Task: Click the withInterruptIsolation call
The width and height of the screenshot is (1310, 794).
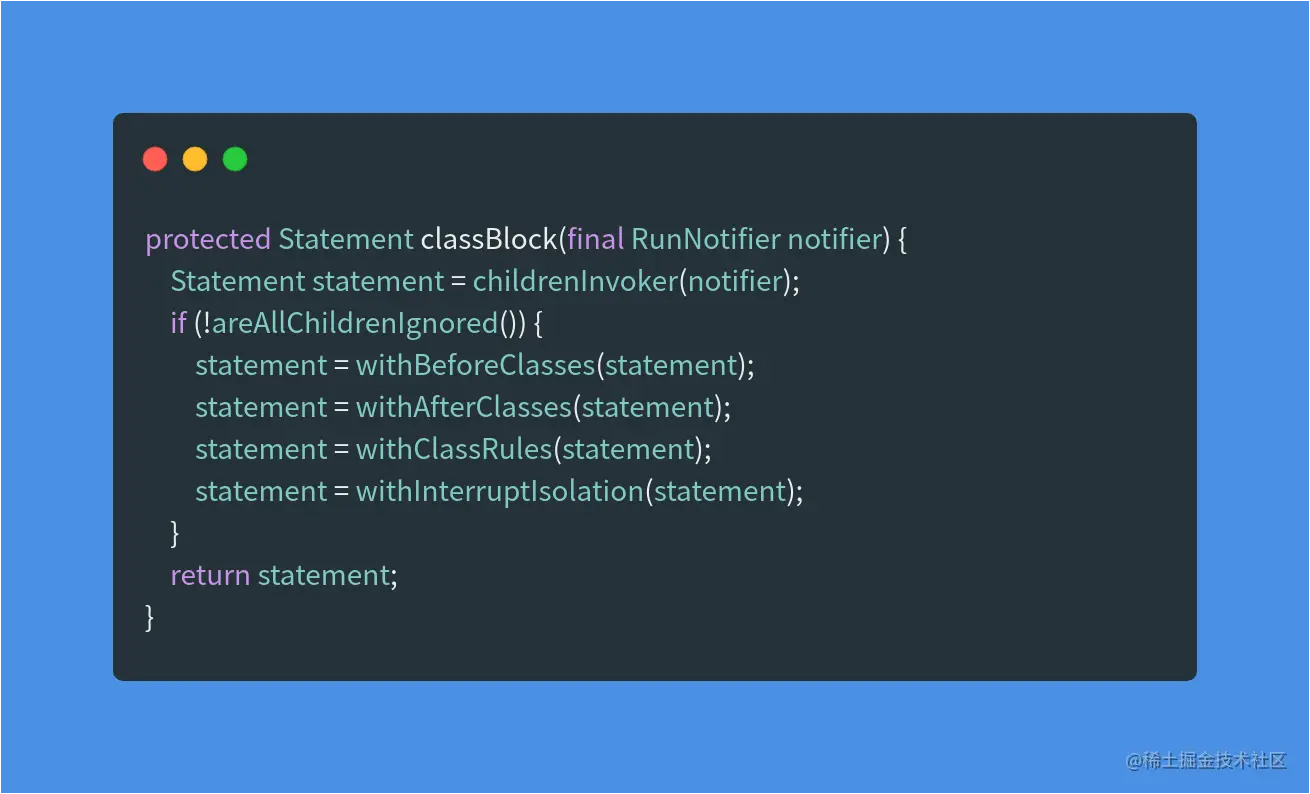Action: [x=499, y=492]
